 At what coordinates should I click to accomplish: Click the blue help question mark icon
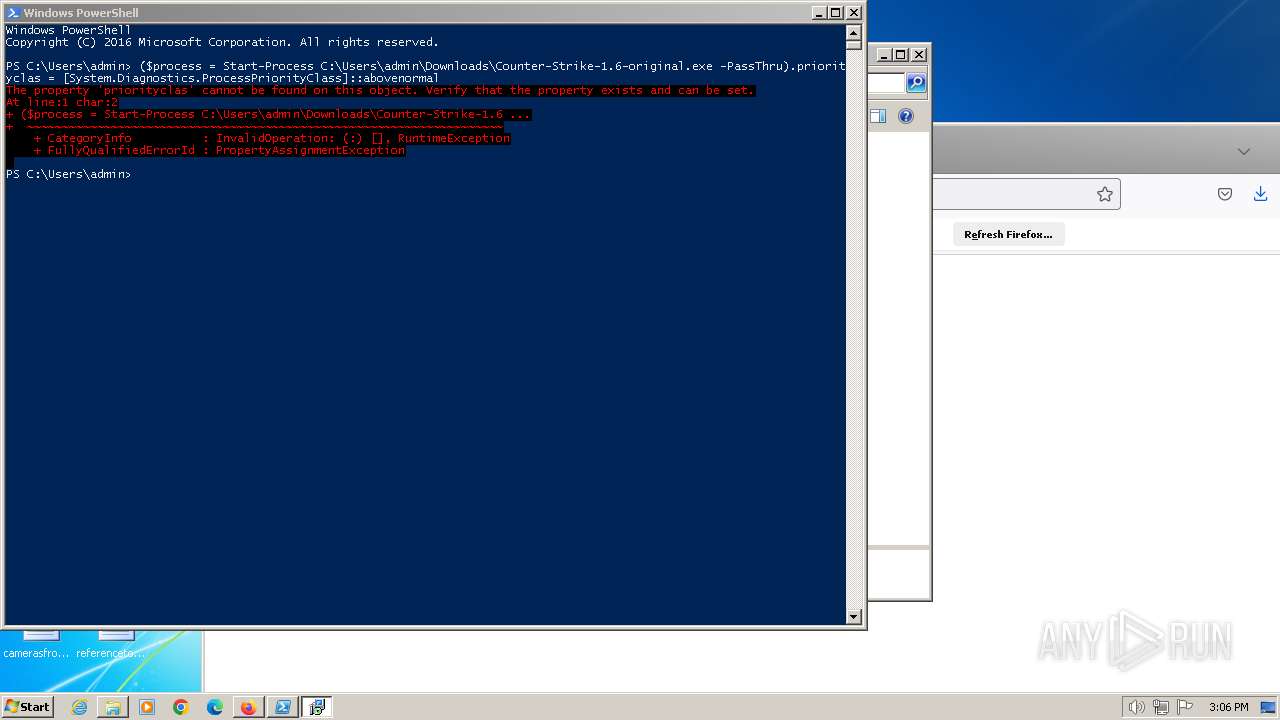[906, 116]
